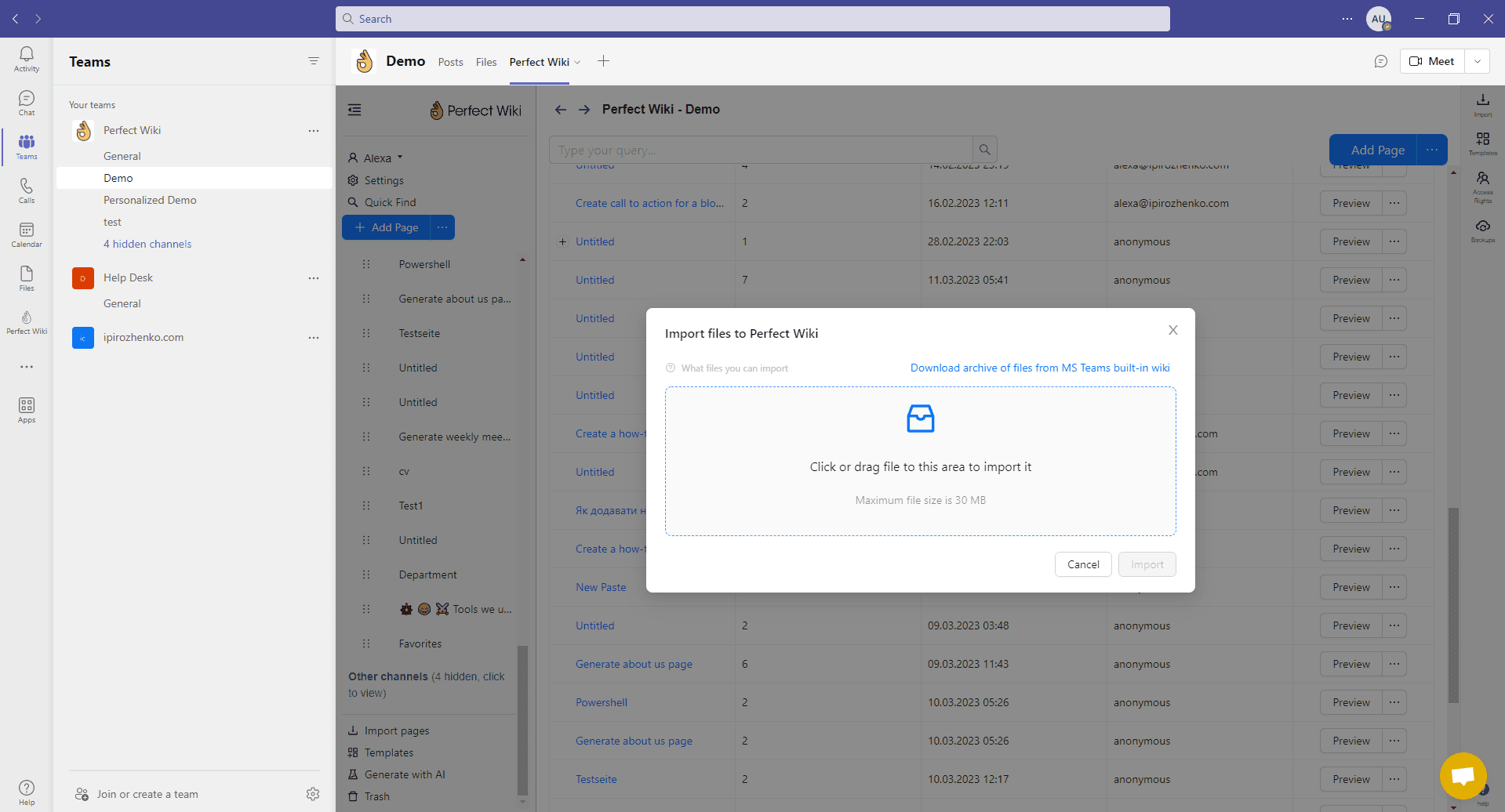Expand the Untitled row dated 28.02.2023
The height and width of the screenshot is (812, 1505).
(x=562, y=241)
